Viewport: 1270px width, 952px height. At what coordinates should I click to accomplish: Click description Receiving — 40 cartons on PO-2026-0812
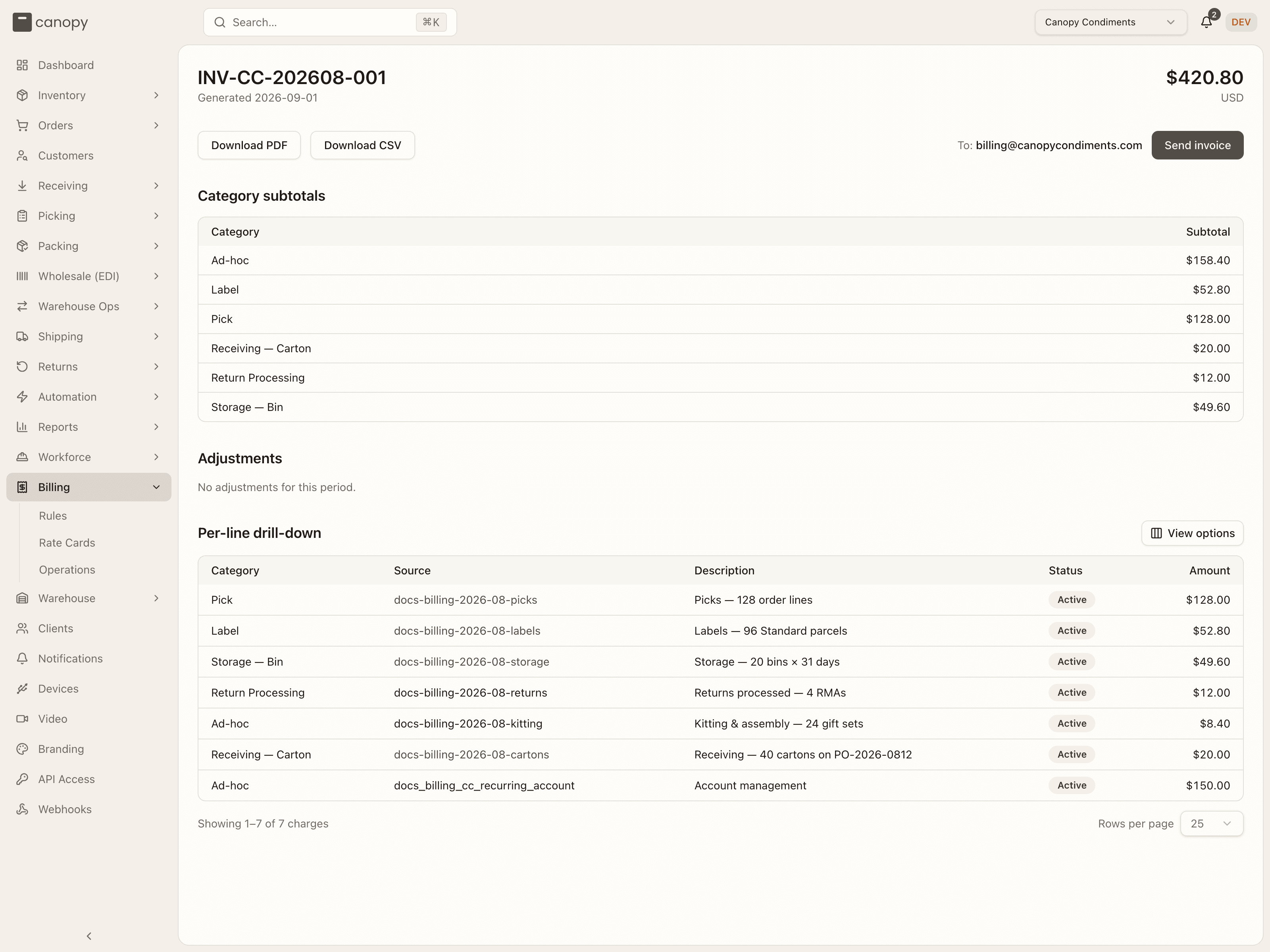[802, 754]
